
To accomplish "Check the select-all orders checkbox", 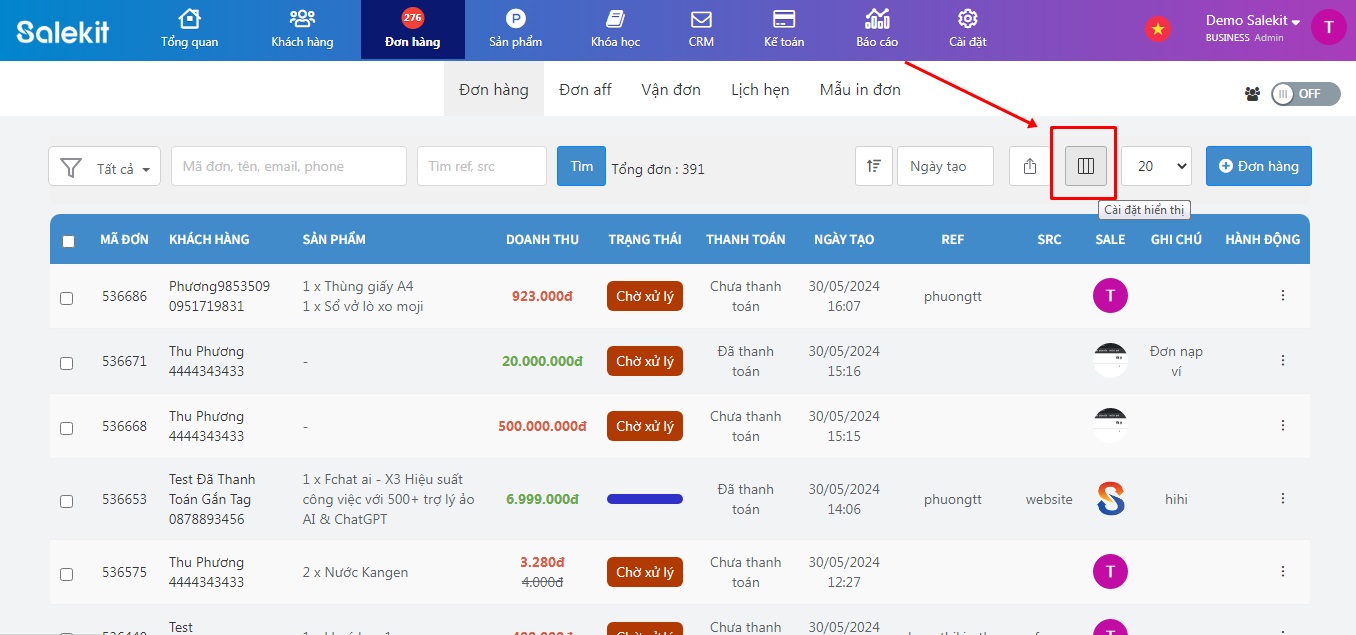I will [68, 241].
